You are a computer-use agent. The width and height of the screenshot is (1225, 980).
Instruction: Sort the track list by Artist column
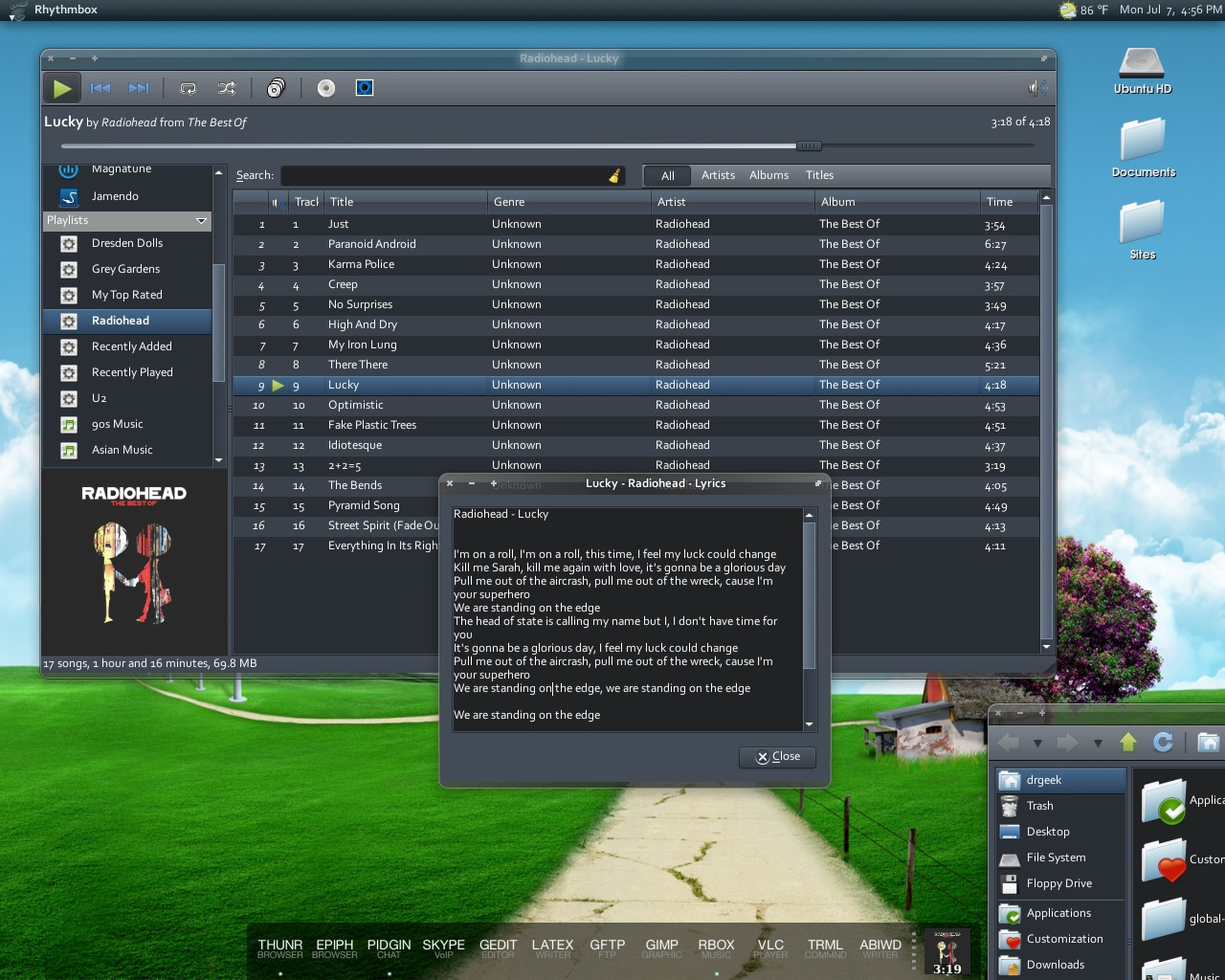[x=733, y=202]
